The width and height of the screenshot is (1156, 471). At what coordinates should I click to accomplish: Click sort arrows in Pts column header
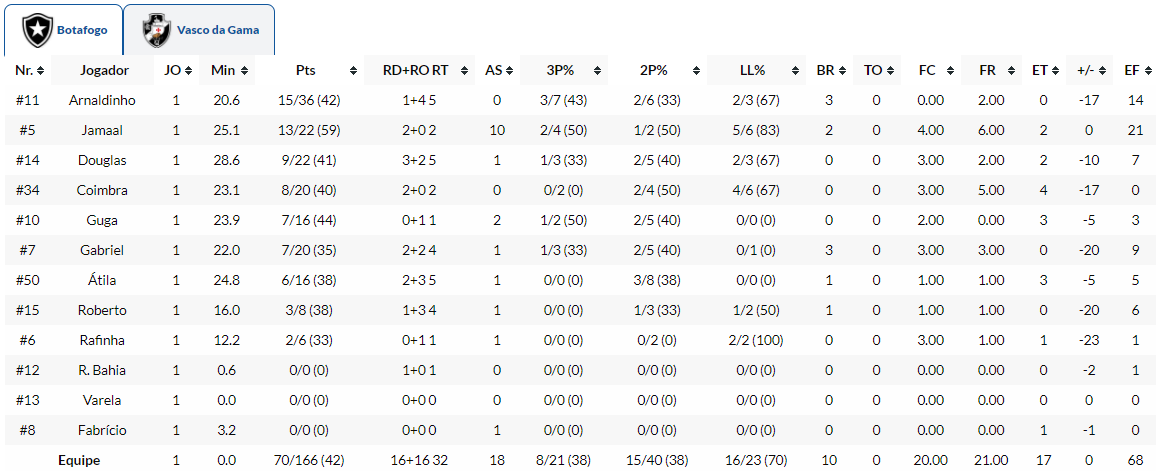click(x=353, y=70)
